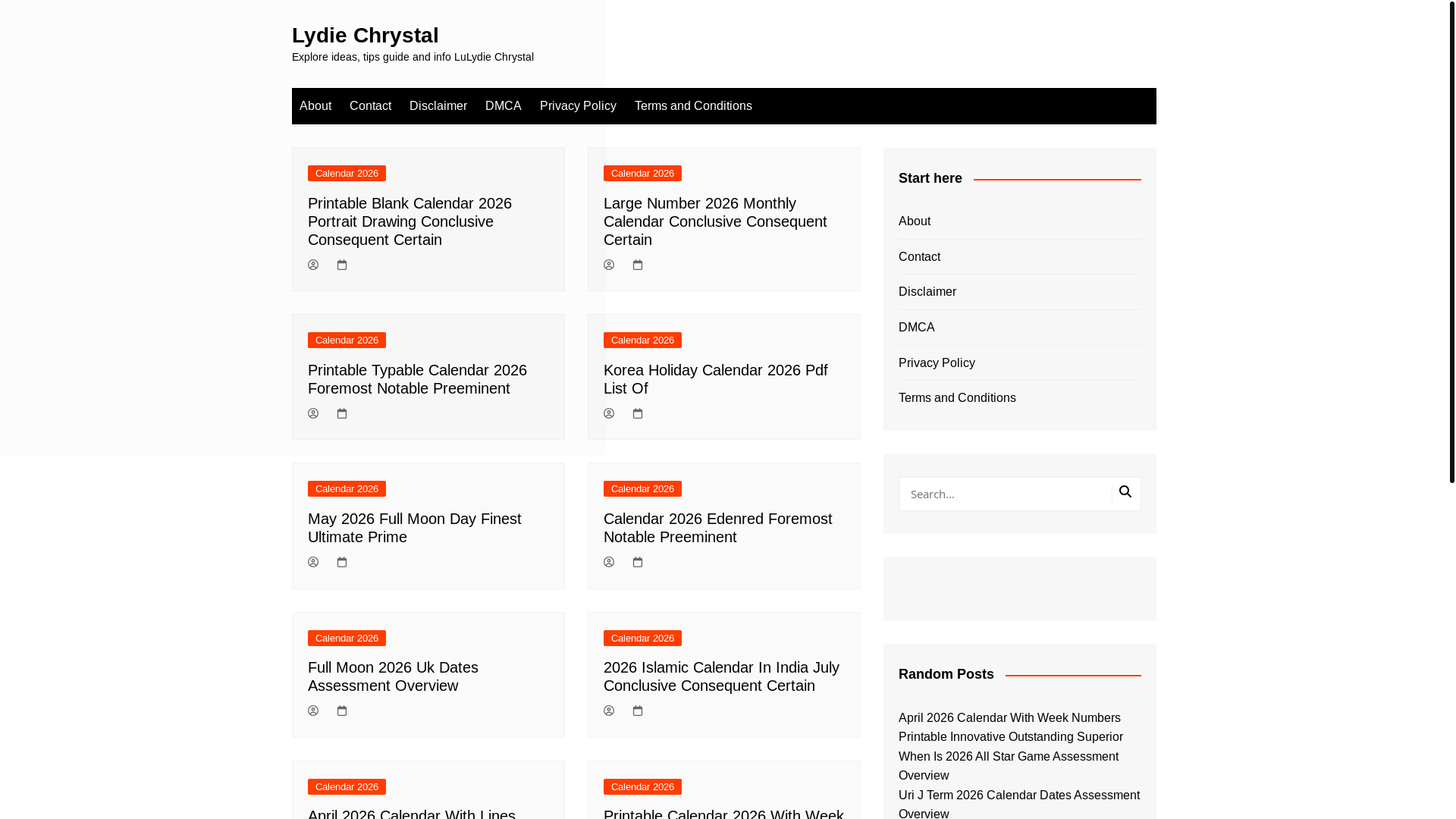Image resolution: width=1456 pixels, height=819 pixels.
Task: Open Large Number 2026 Monthly Calendar post
Action: (x=715, y=221)
